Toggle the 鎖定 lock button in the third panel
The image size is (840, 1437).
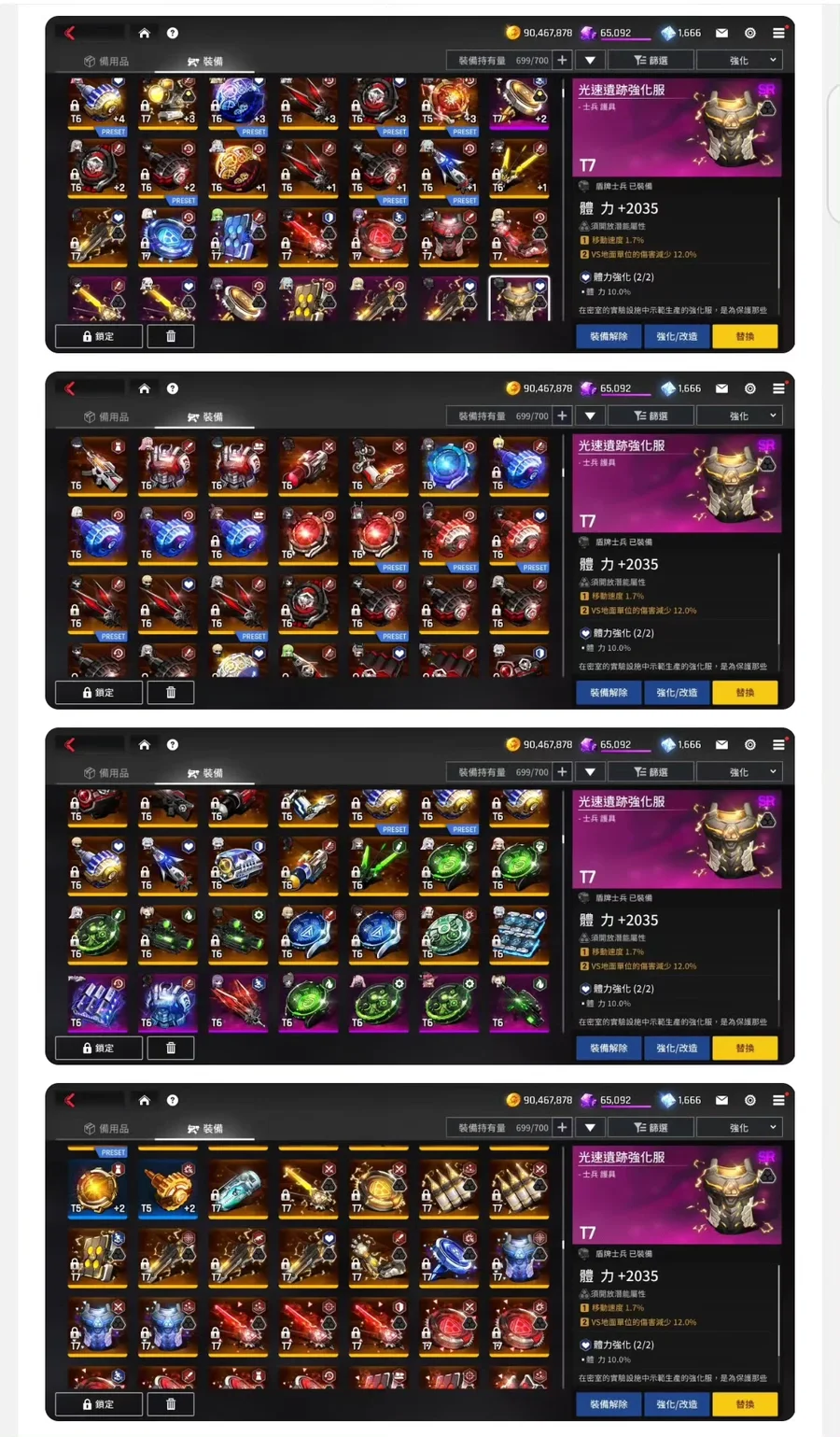(99, 1048)
